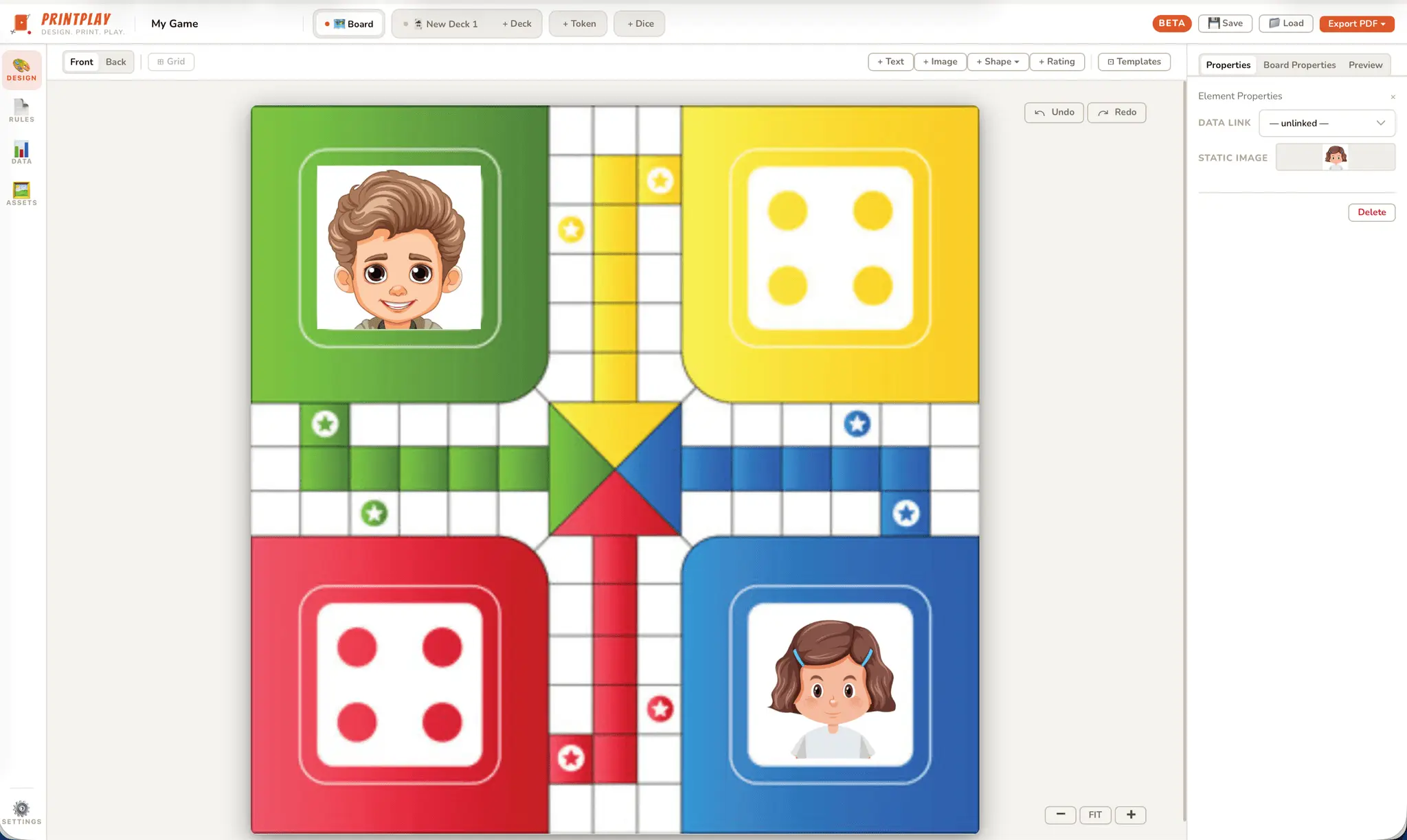The width and height of the screenshot is (1407, 840).
Task: Open Settings gear in sidebar
Action: coord(21,812)
